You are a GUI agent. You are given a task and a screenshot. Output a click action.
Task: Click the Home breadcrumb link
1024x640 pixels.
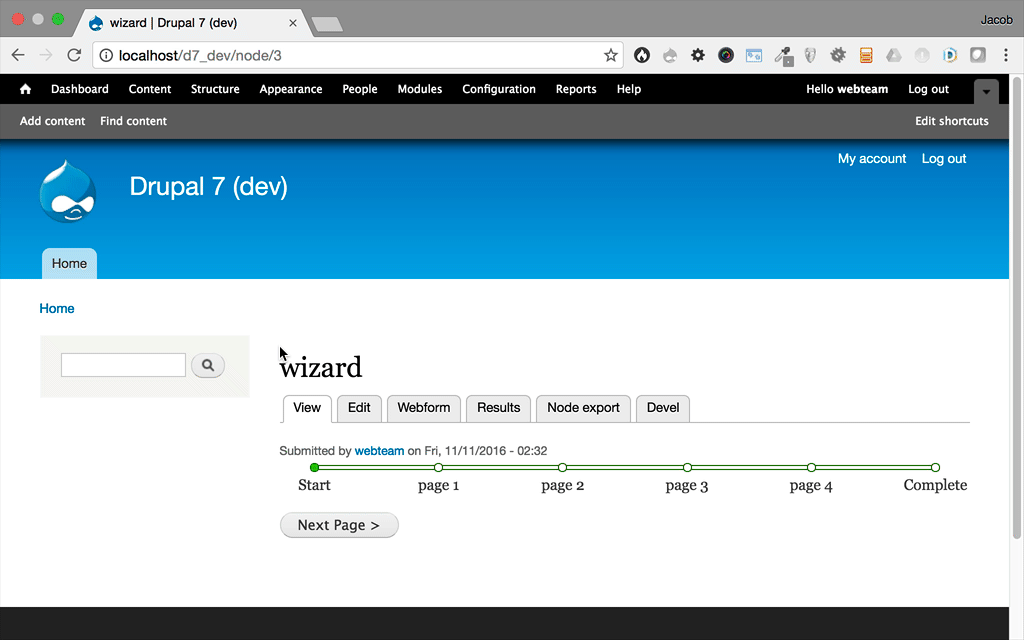57,308
